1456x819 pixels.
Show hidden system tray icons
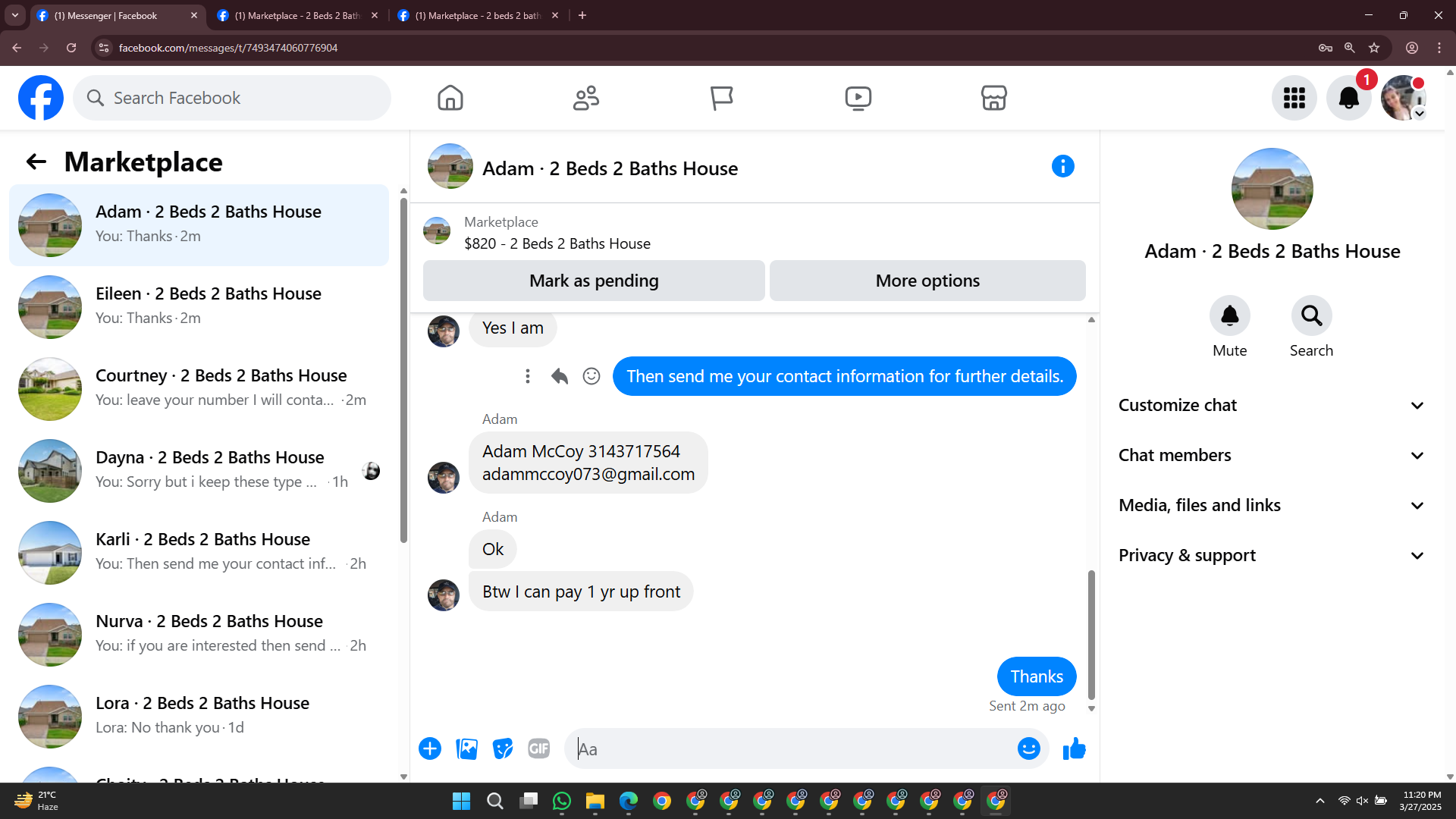click(x=1320, y=801)
